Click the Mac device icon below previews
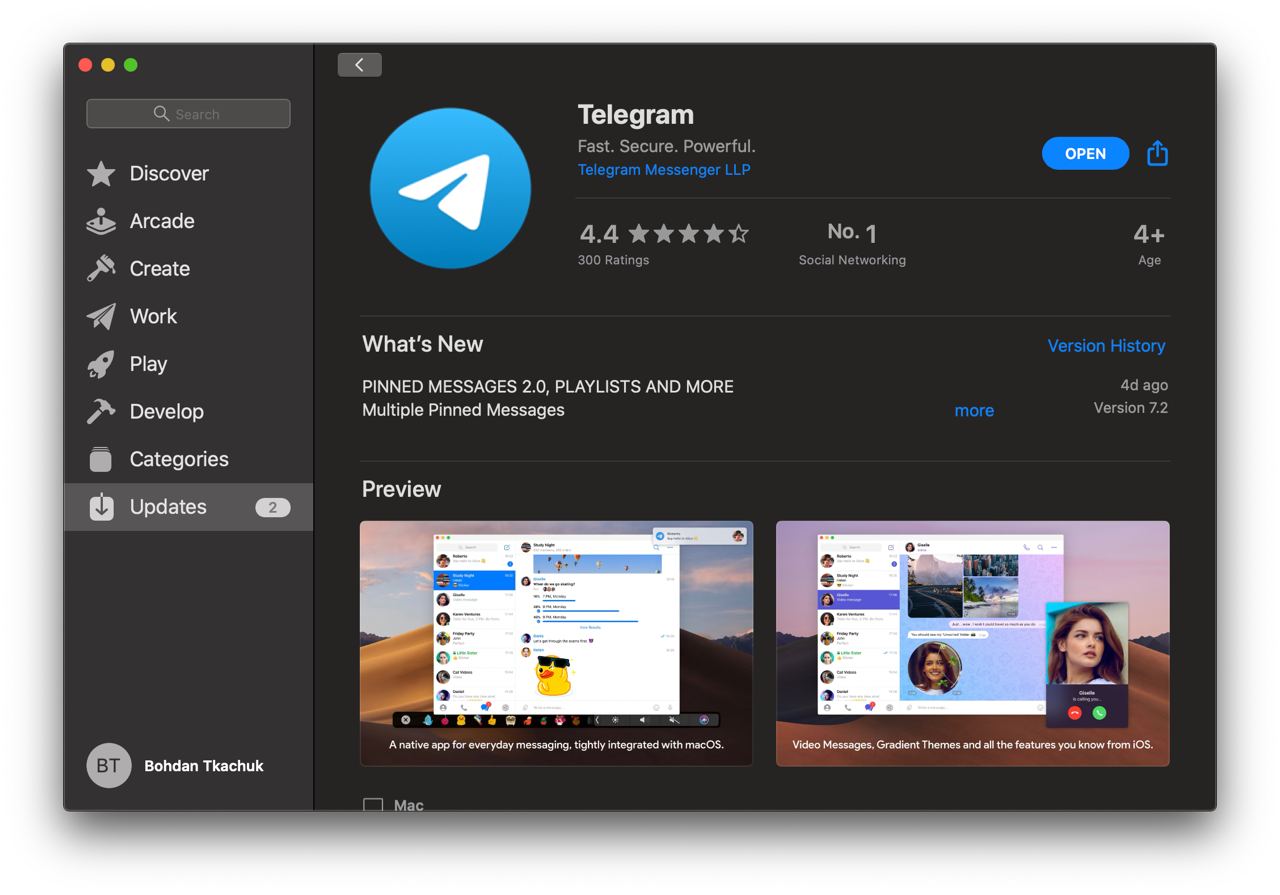Screen dimensions: 1280x895 coord(373,805)
